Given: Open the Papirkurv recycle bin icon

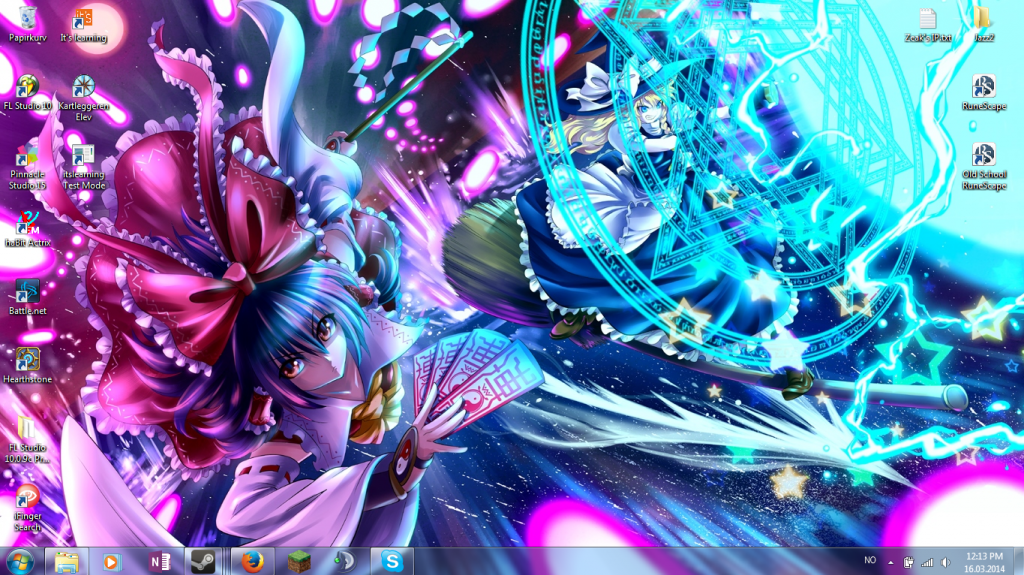Looking at the screenshot, I should 28,18.
